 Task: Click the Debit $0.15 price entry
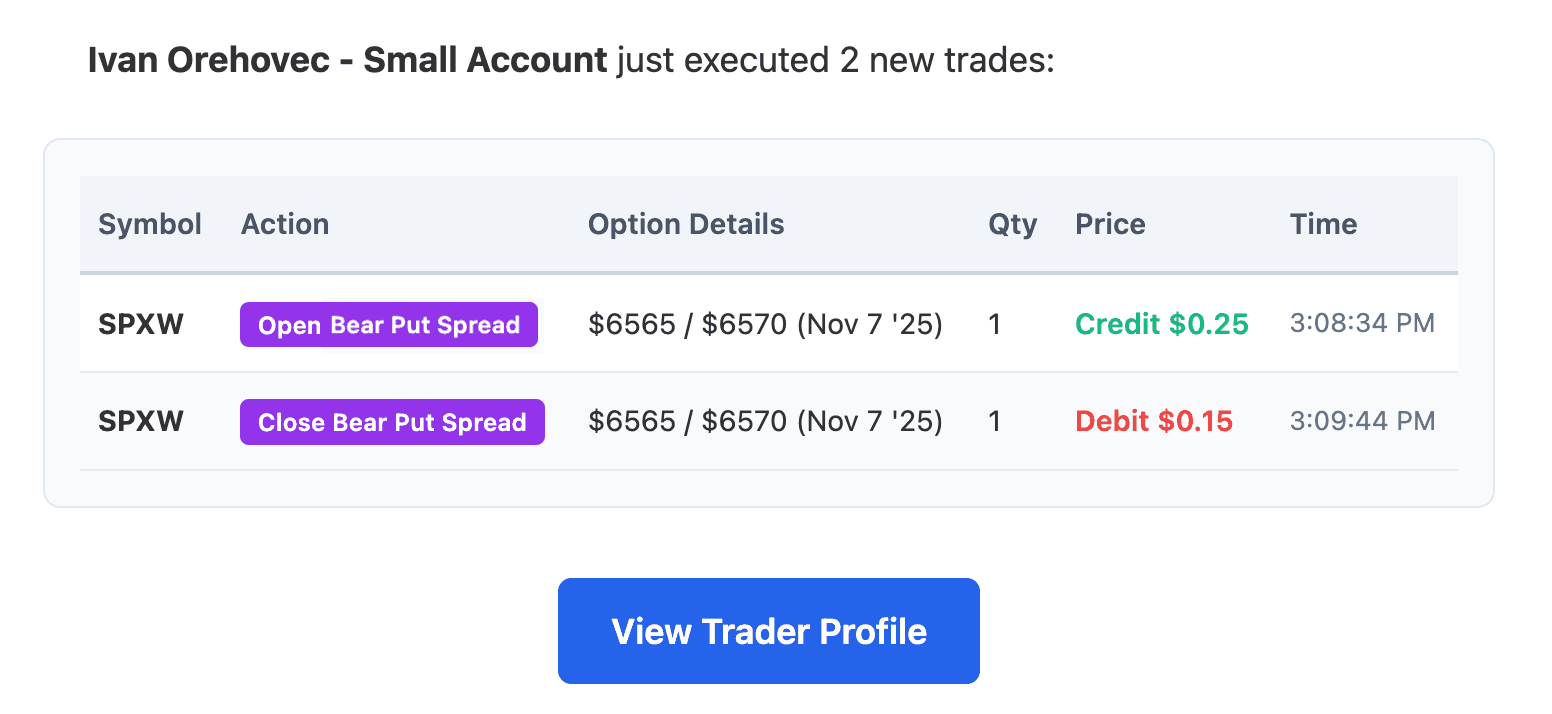click(1153, 421)
